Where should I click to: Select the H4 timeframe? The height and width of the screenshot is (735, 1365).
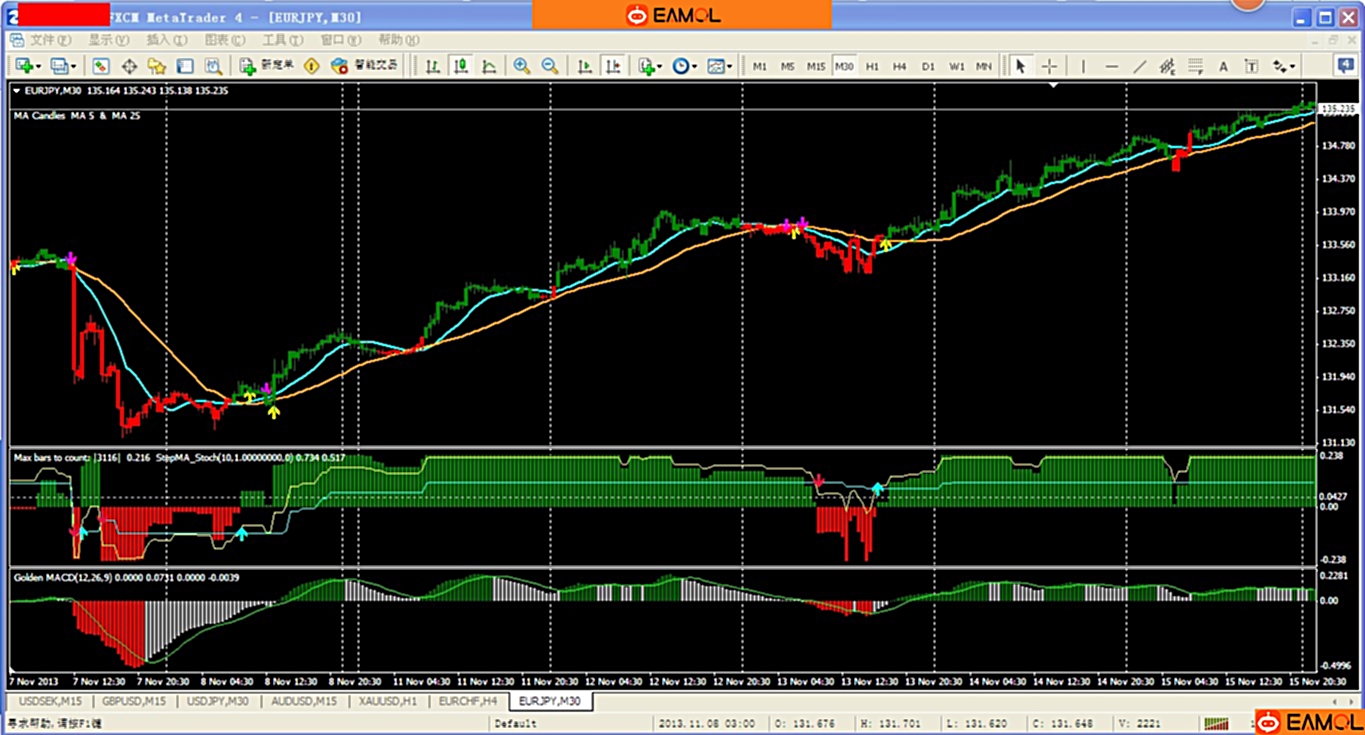click(x=900, y=66)
